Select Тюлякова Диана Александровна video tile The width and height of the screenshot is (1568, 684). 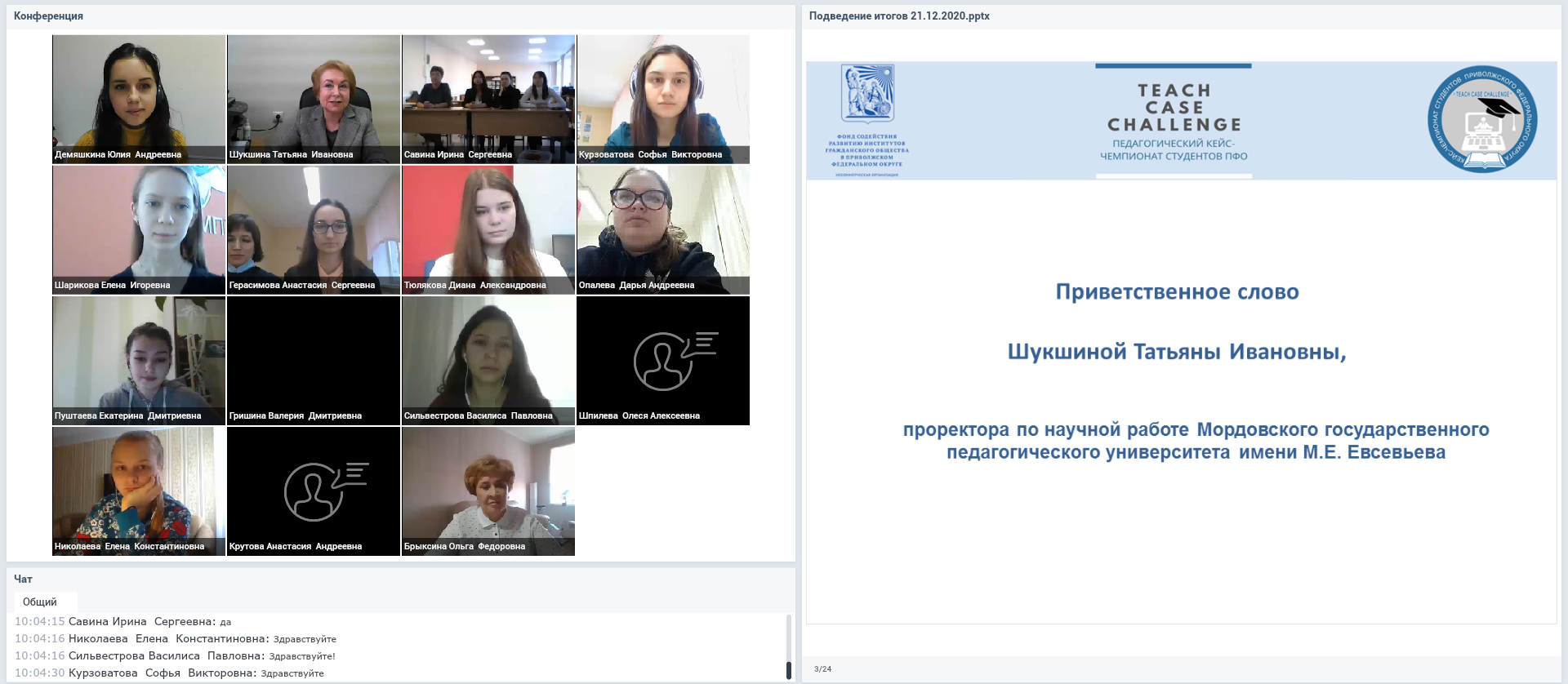pyautogui.click(x=488, y=229)
